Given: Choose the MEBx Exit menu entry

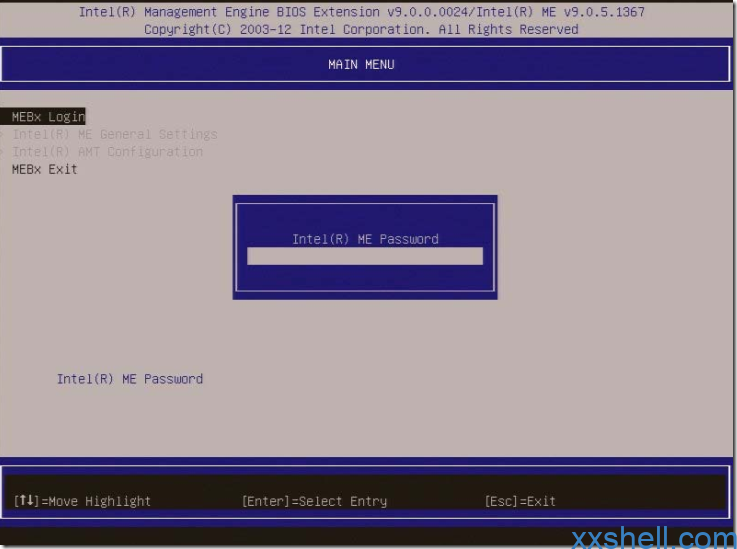Looking at the screenshot, I should [45, 169].
